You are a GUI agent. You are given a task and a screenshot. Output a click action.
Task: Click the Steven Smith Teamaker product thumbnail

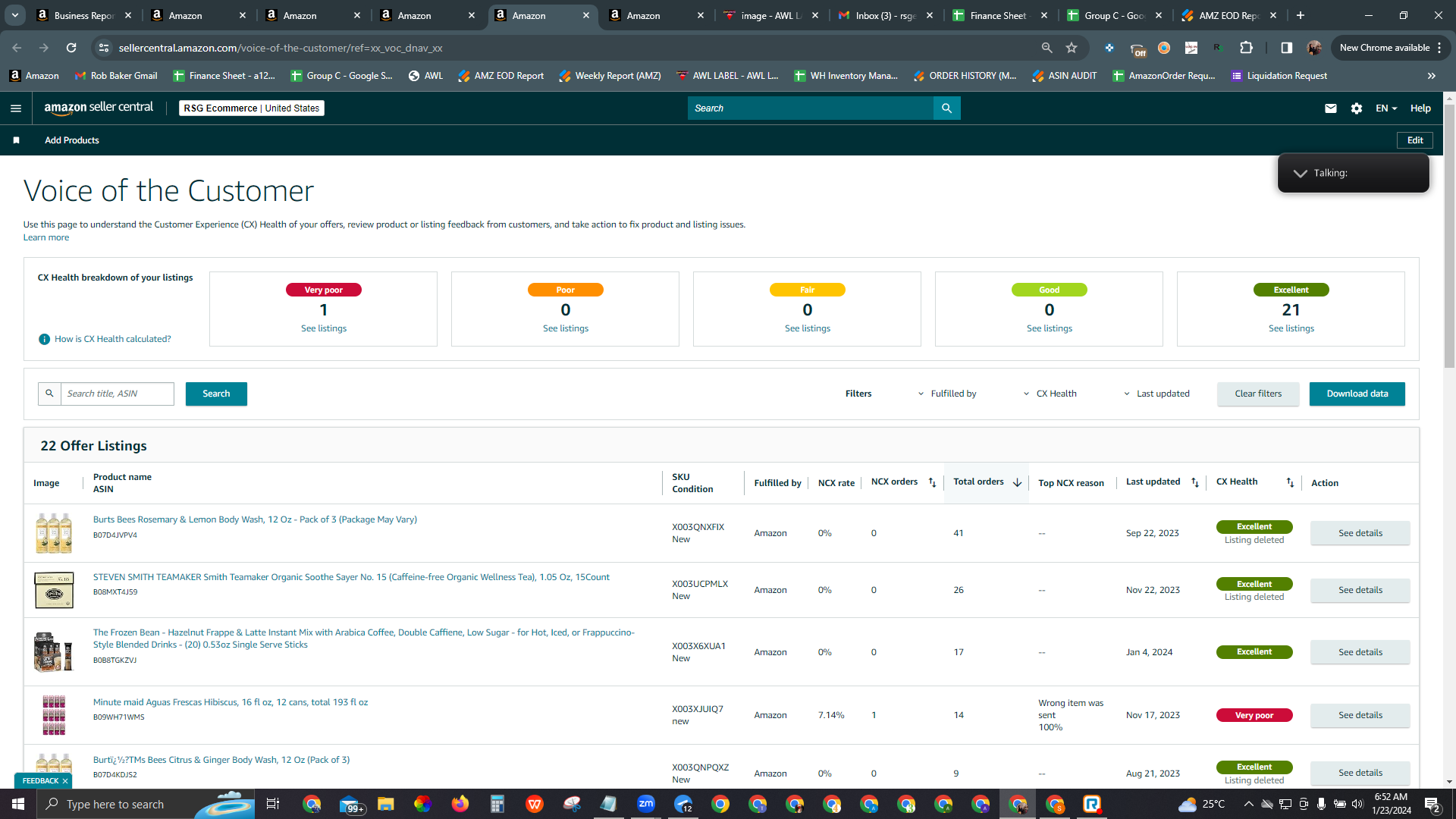coord(54,590)
